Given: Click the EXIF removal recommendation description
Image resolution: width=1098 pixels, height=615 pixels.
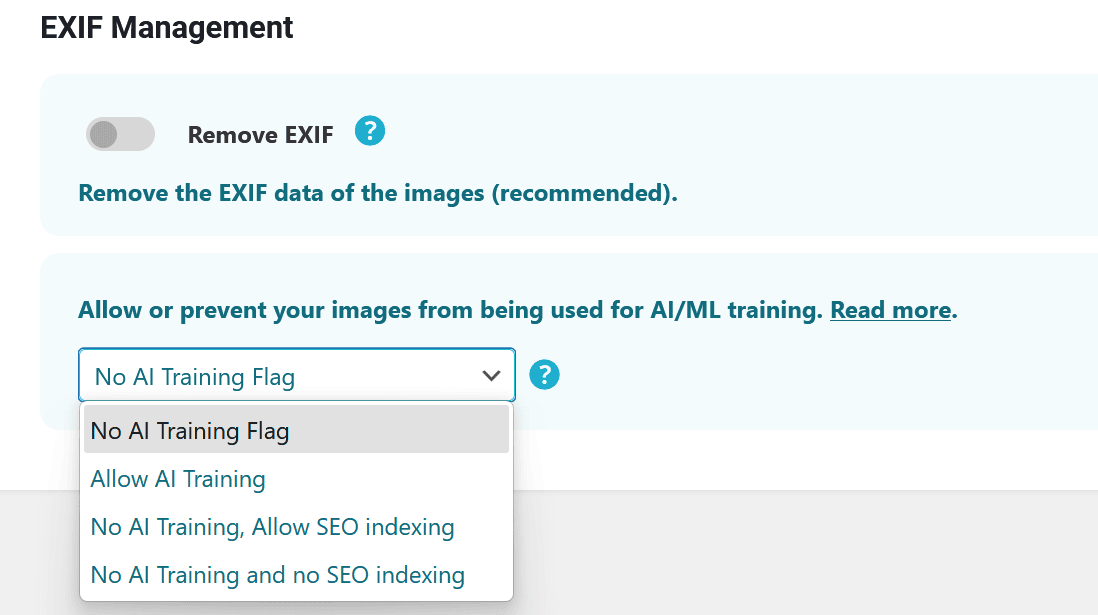Looking at the screenshot, I should pos(378,193).
